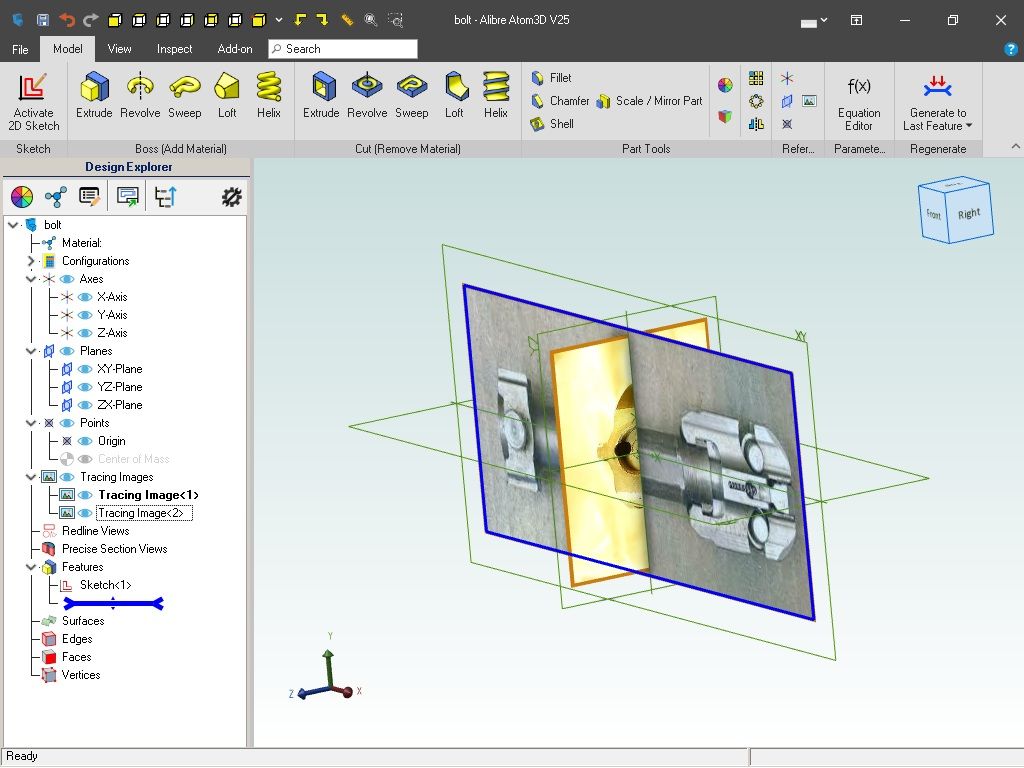The width and height of the screenshot is (1024, 768).
Task: Switch to the Inspect ribbon tab
Action: pyautogui.click(x=174, y=49)
